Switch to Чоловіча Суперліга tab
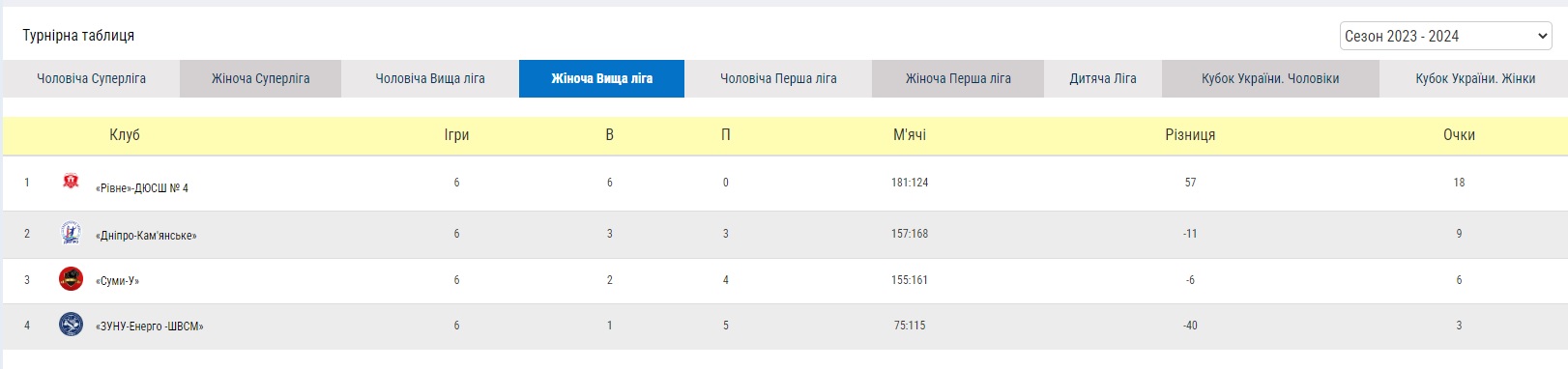1568x369 pixels. tap(91, 78)
